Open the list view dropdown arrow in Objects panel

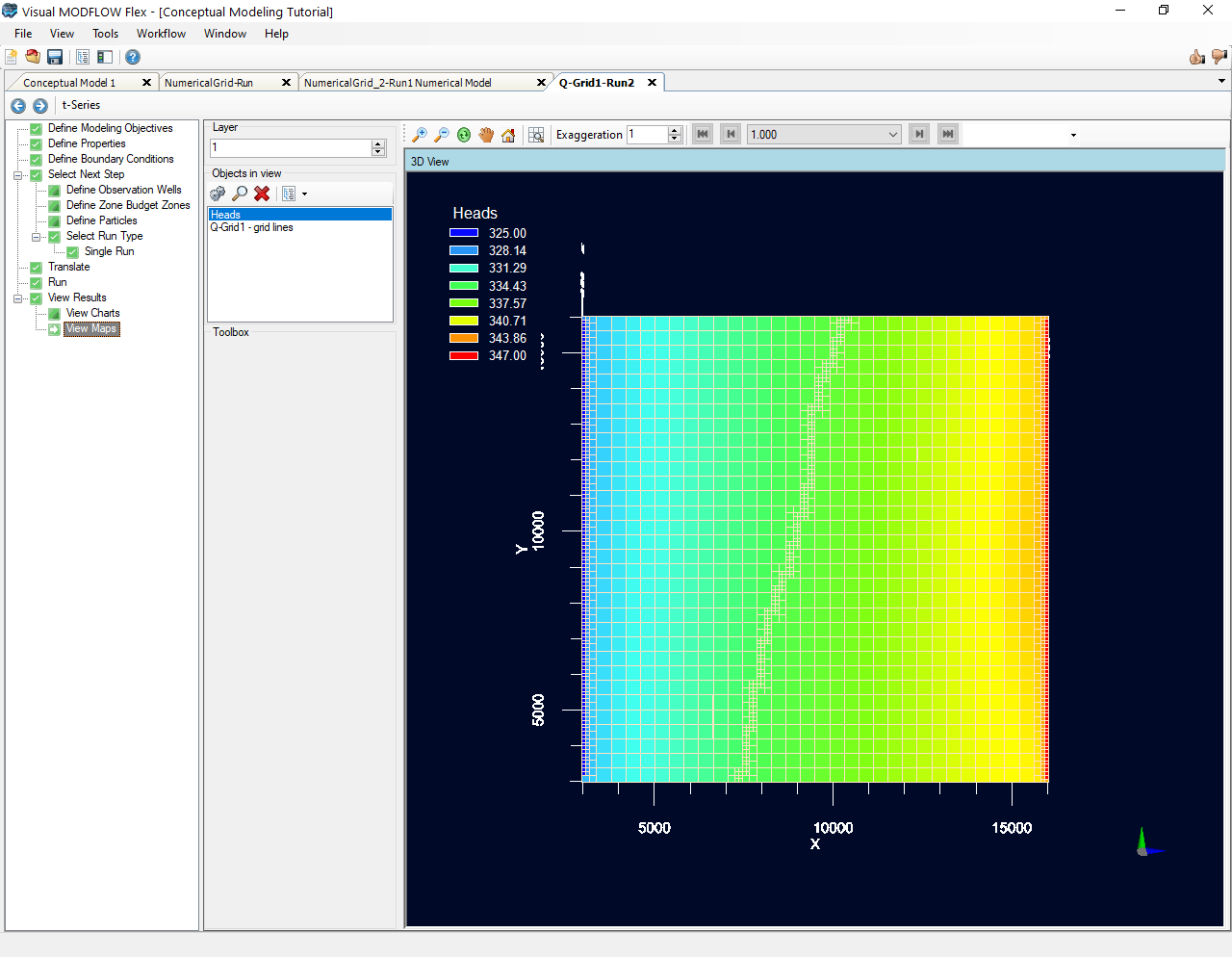coord(306,194)
